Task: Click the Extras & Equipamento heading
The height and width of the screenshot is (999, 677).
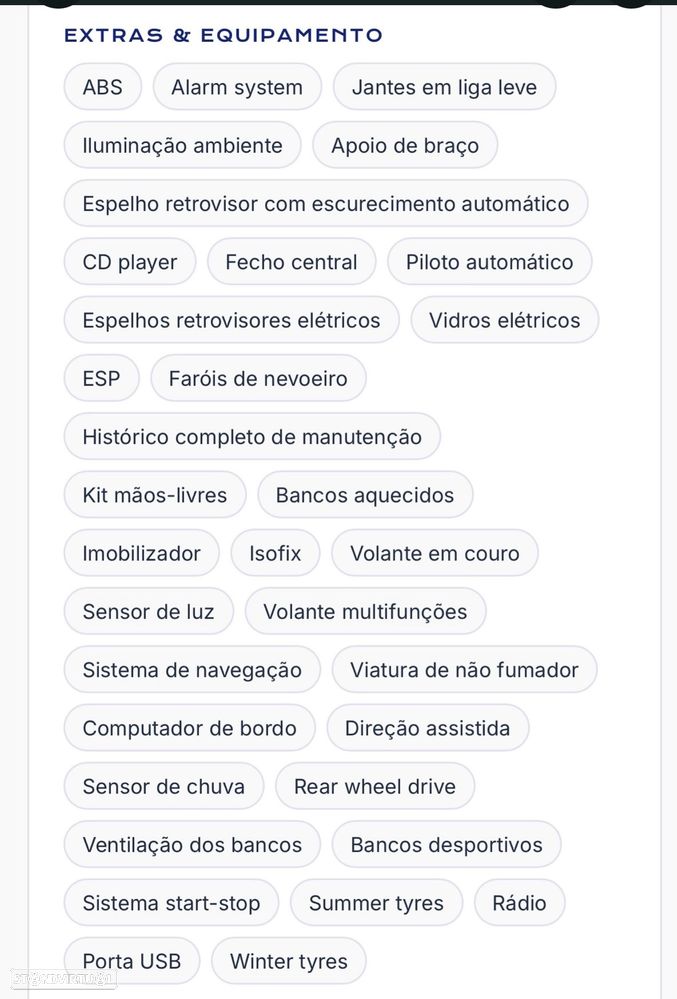Action: tap(224, 35)
